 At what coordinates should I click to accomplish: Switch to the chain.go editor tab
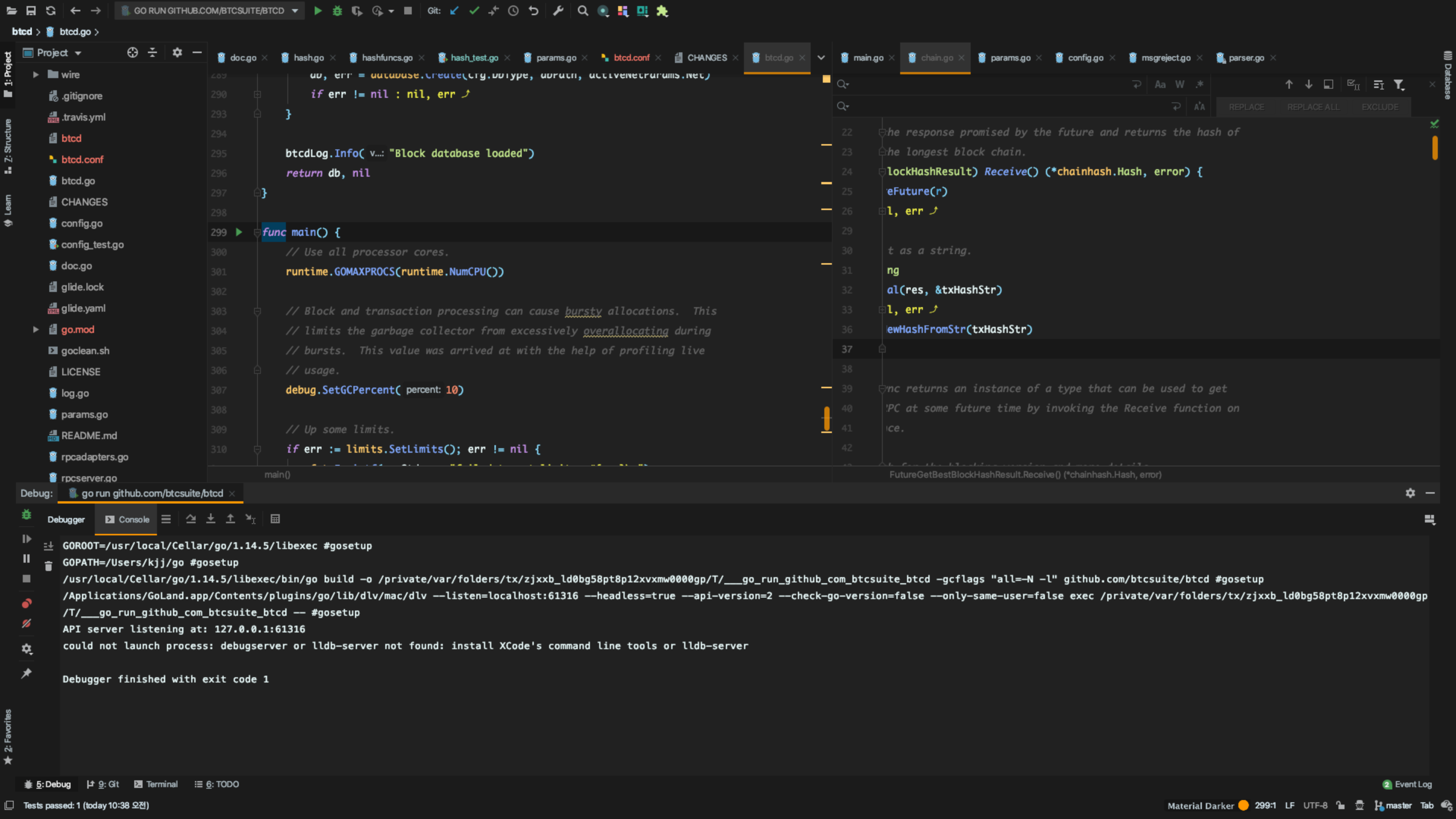point(935,58)
